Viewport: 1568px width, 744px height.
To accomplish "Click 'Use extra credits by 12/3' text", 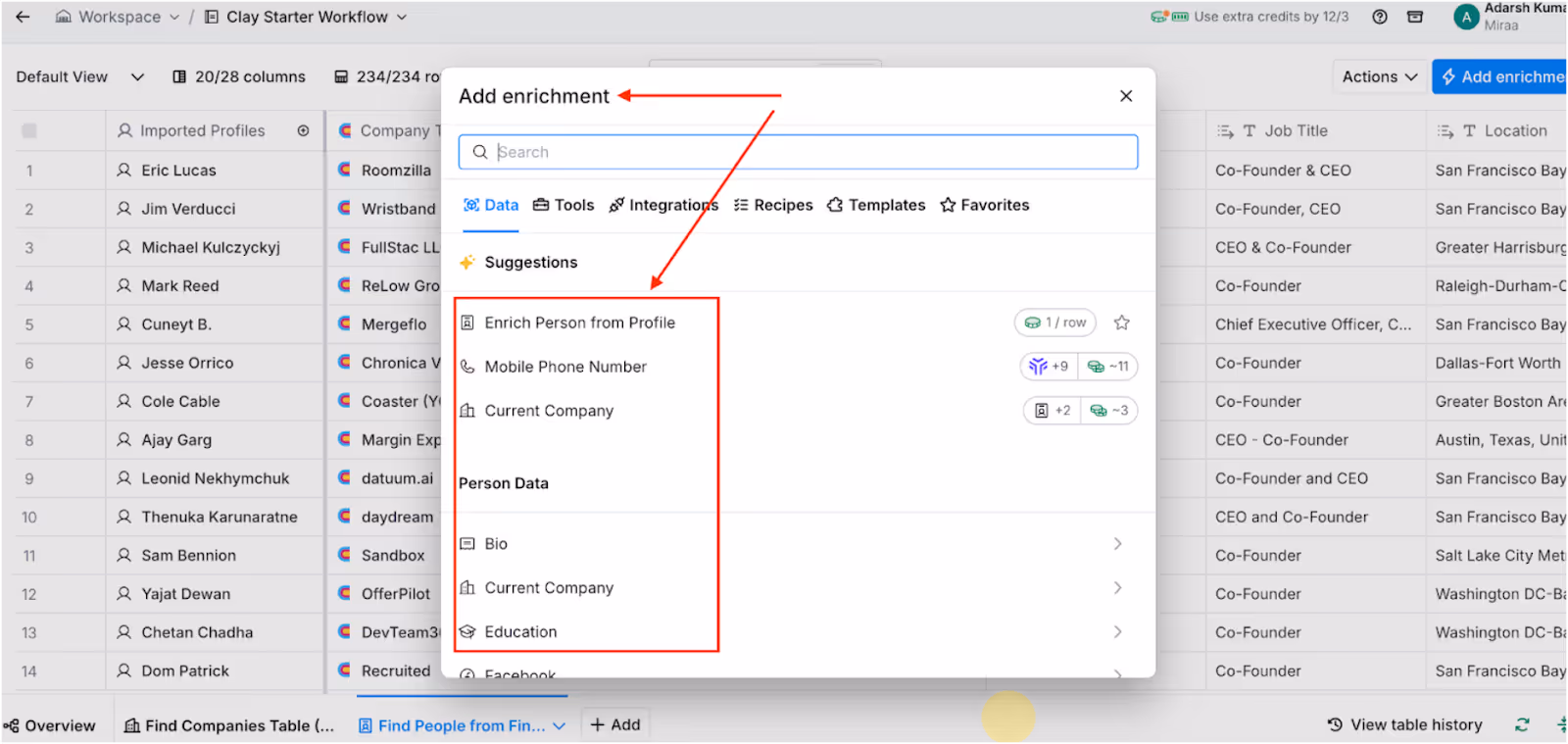I will pos(1271,17).
